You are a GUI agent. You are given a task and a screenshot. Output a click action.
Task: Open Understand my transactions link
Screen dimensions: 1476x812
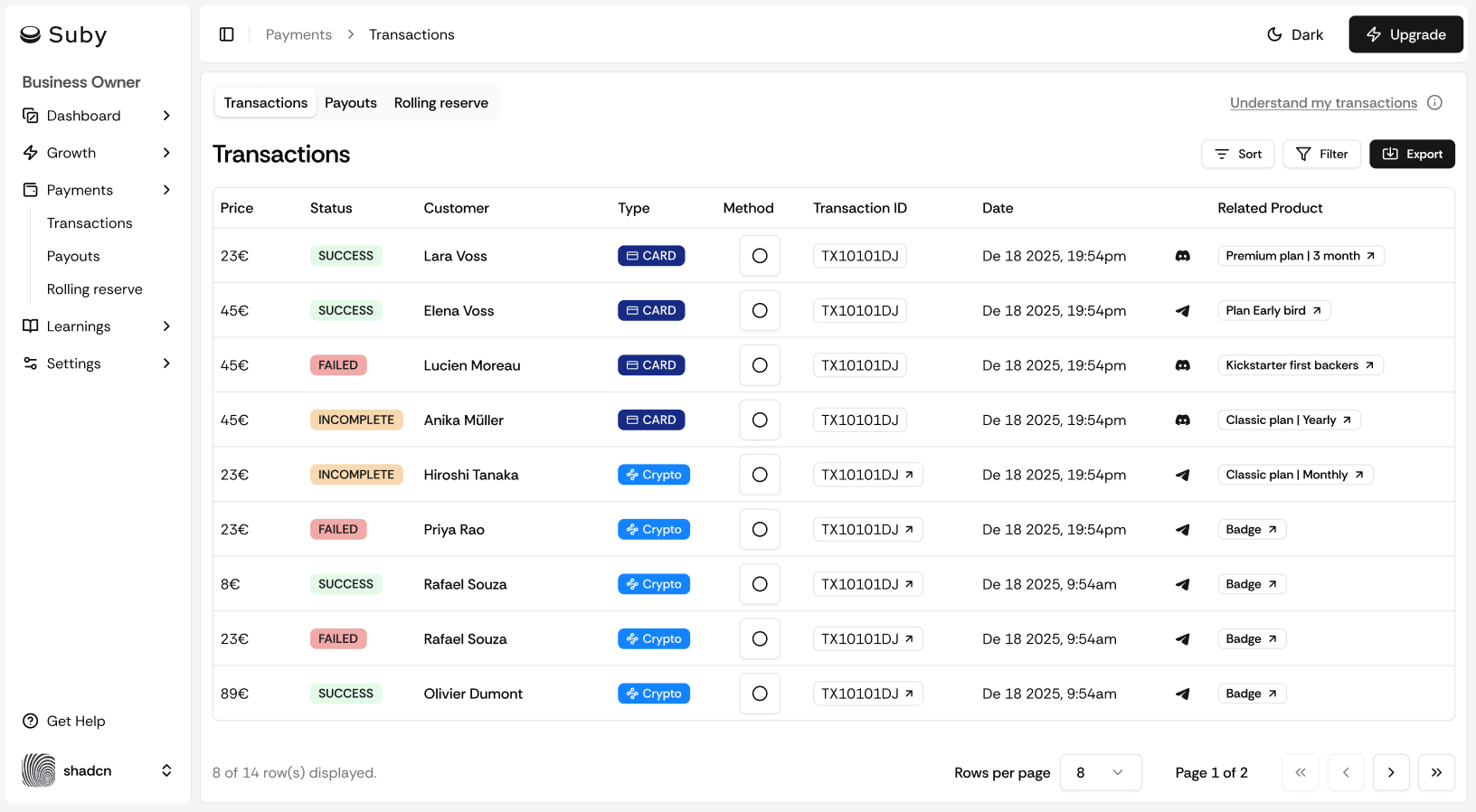click(x=1322, y=103)
